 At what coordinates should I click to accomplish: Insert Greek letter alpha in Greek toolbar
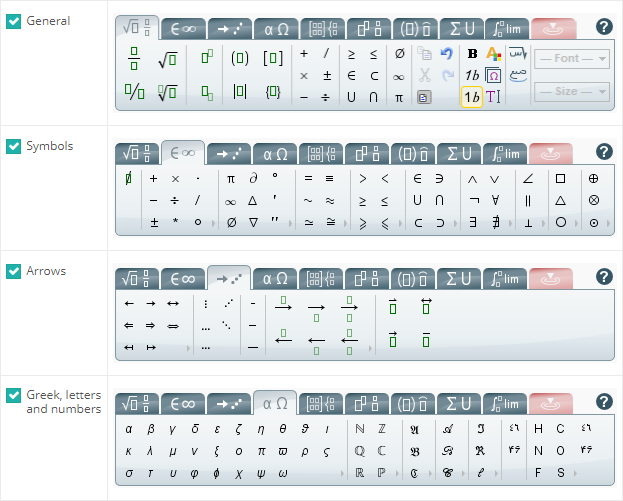(129, 428)
